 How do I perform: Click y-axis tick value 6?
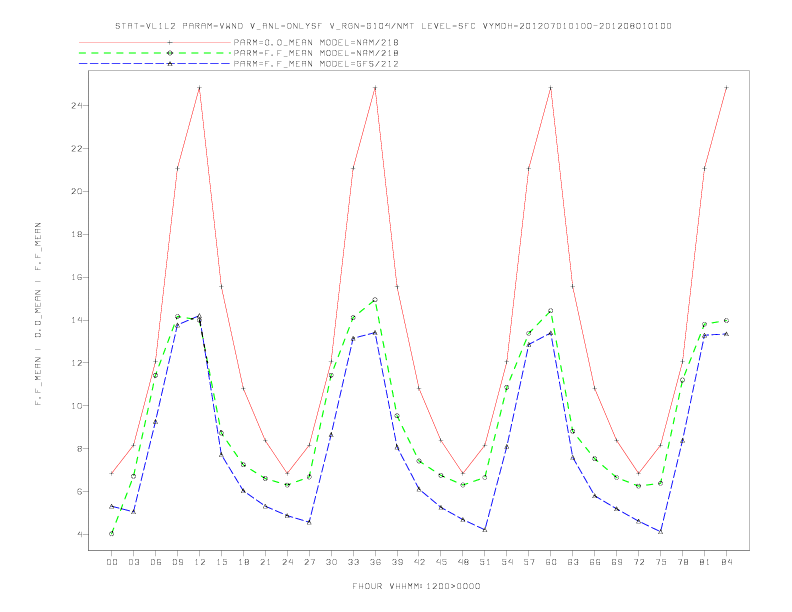tap(80, 491)
